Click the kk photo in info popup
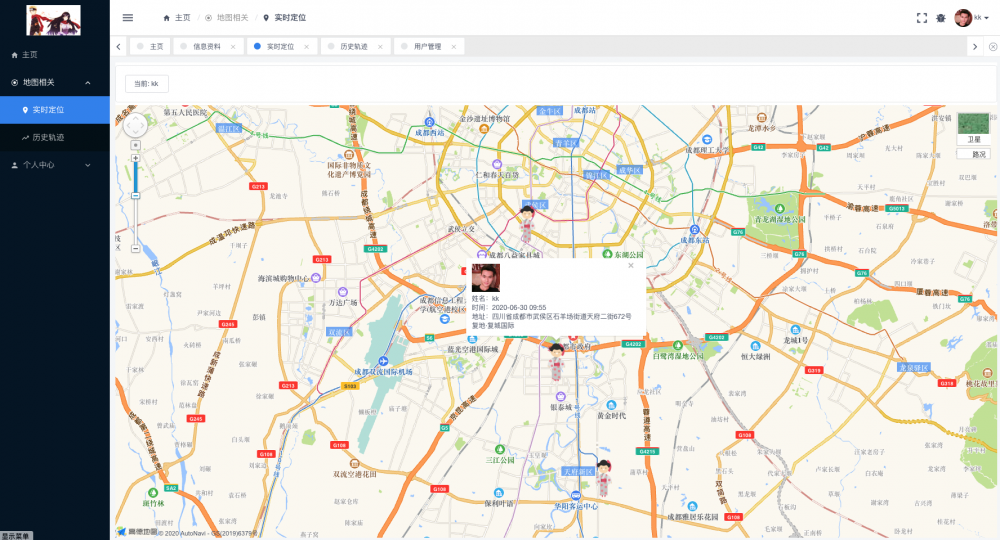This screenshot has height=540, width=1000. (485, 278)
